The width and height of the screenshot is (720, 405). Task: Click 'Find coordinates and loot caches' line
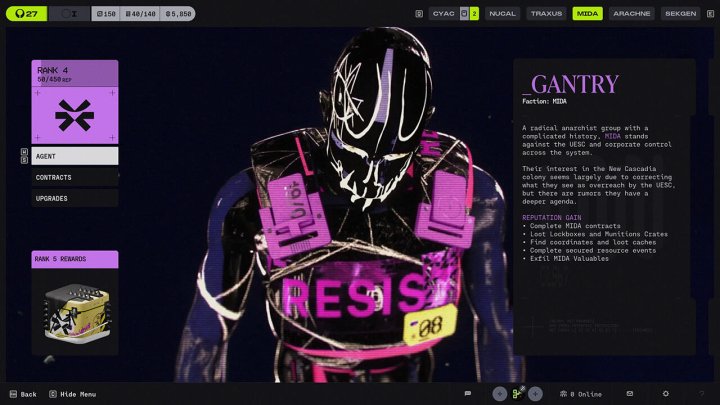(589, 242)
